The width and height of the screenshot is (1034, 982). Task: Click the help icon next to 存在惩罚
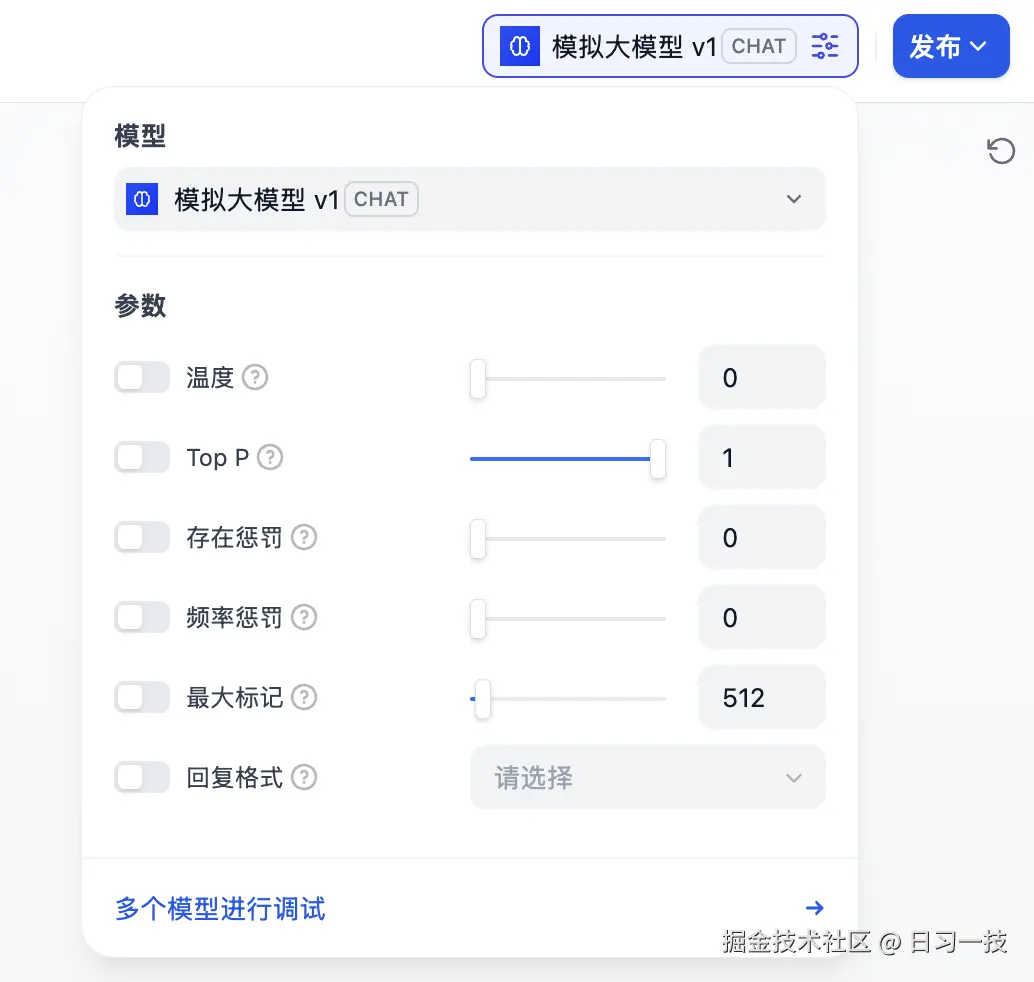pos(304,538)
